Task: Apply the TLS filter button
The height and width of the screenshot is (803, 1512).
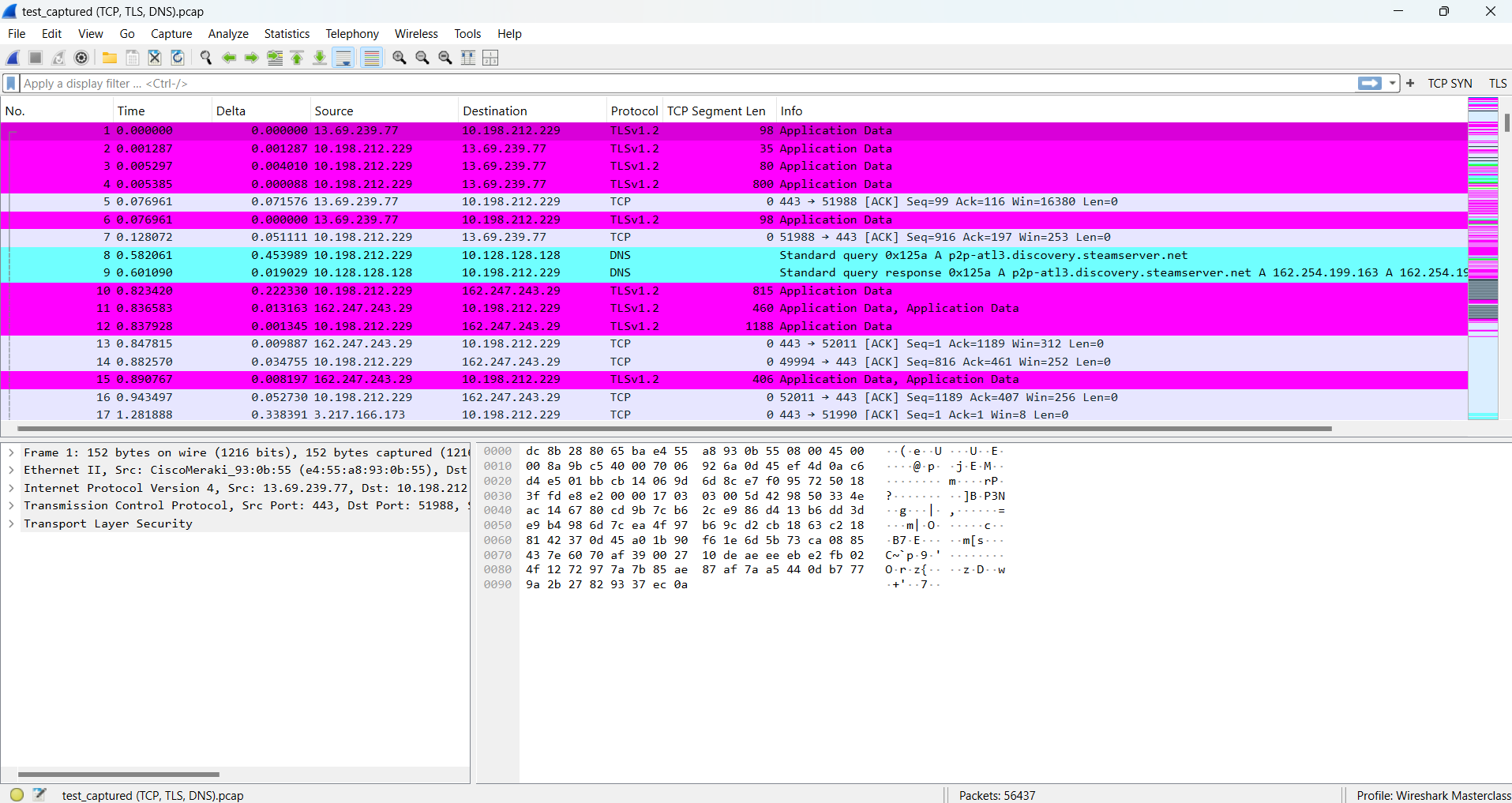Action: [1497, 83]
